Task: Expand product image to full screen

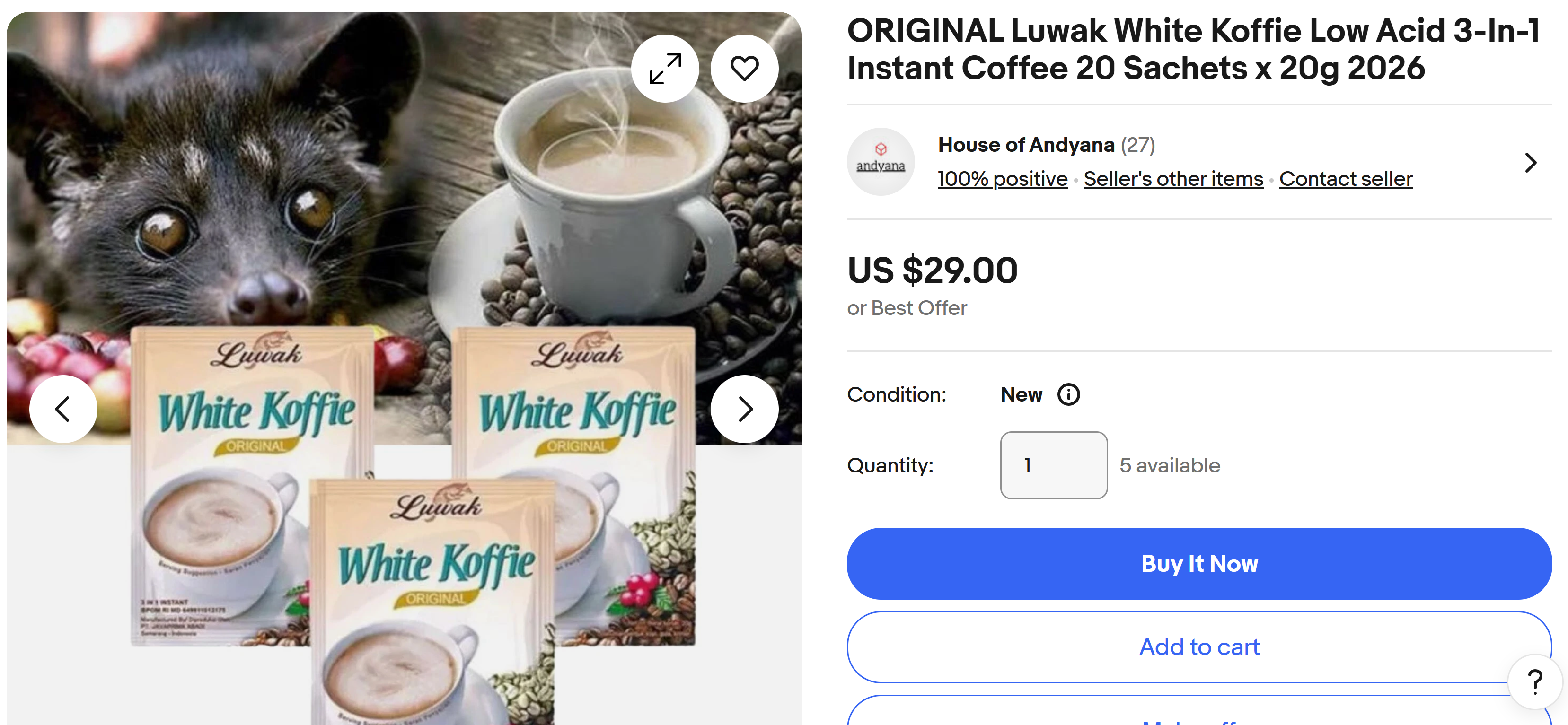Action: click(665, 69)
